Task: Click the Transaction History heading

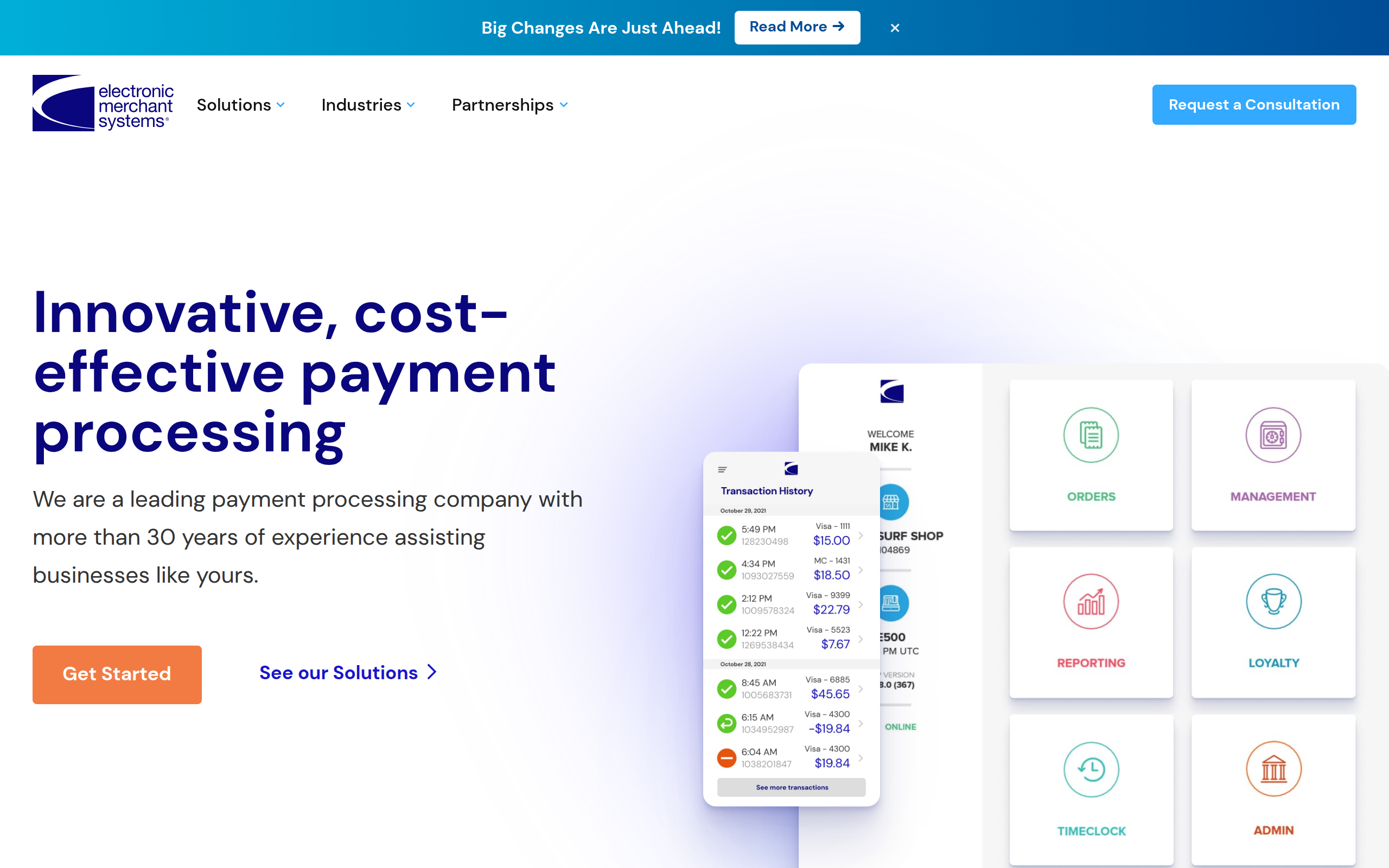Action: pyautogui.click(x=767, y=491)
